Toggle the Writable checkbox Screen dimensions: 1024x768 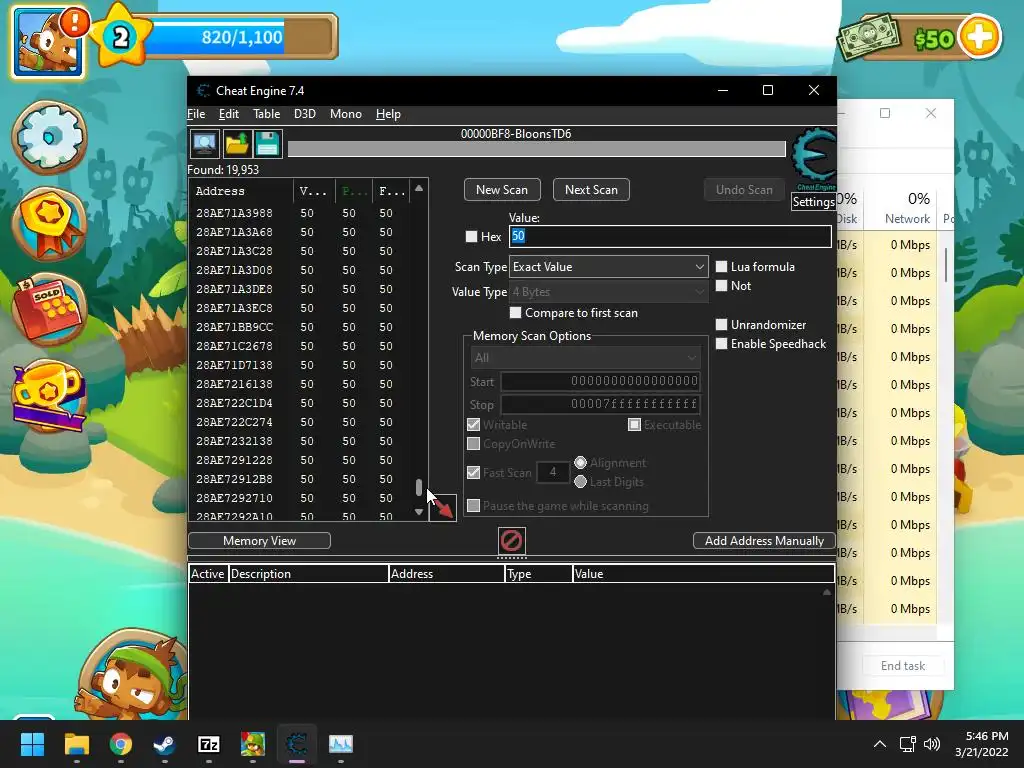(473, 424)
